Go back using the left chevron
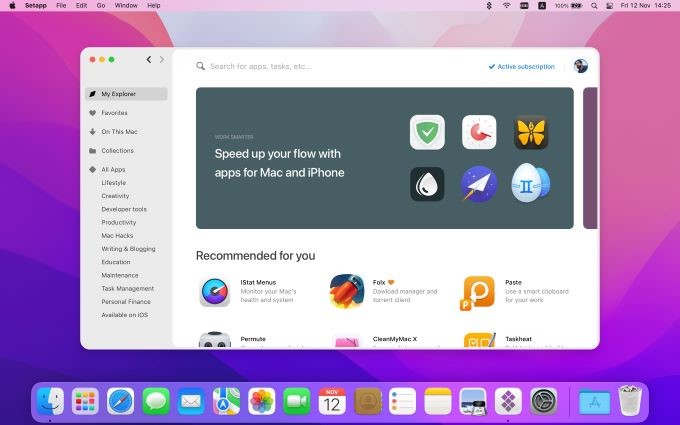This screenshot has height=425, width=680. (x=149, y=59)
